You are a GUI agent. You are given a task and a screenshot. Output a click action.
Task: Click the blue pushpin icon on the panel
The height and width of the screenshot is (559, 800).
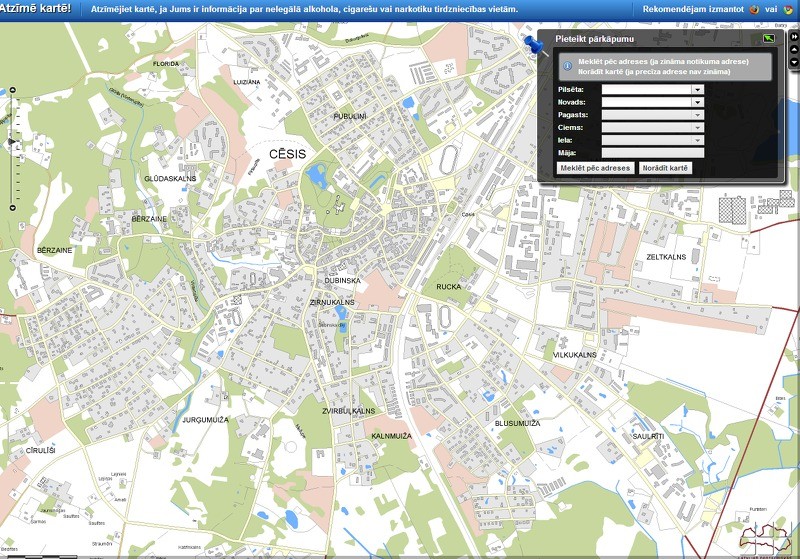tap(534, 45)
